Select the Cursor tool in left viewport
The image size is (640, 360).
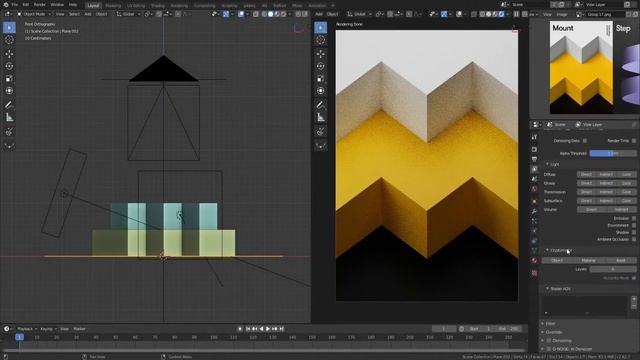tap(9, 40)
